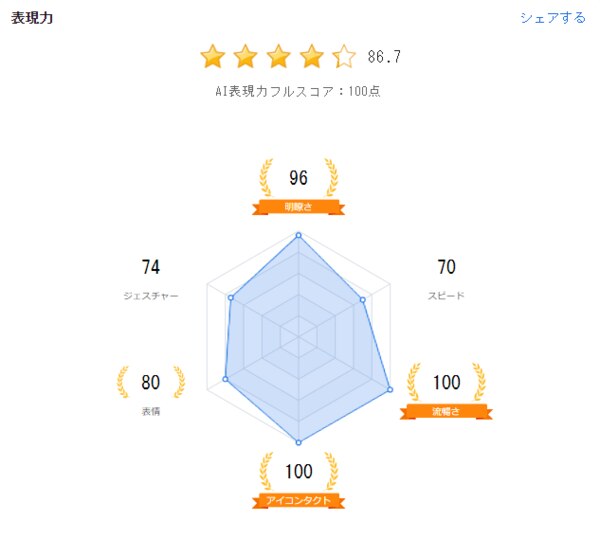The width and height of the screenshot is (600, 557).
Task: Select the top radar chart data point
Action: click(x=298, y=236)
